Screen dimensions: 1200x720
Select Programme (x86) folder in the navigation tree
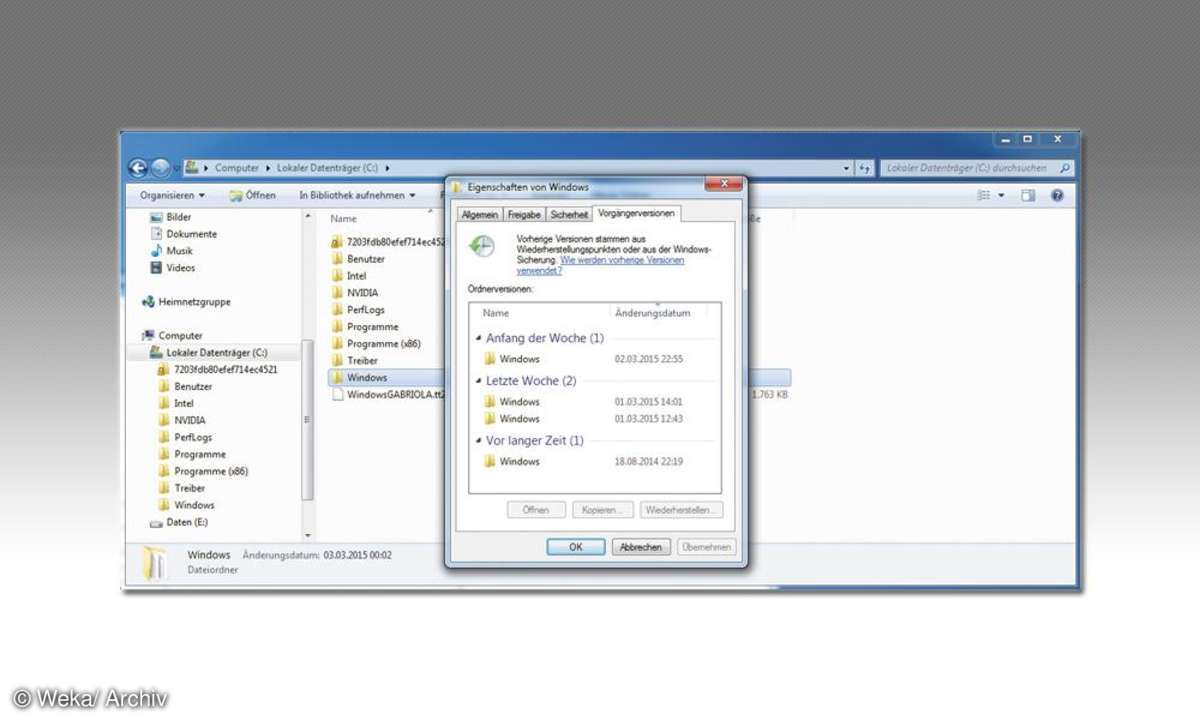pyautogui.click(x=205, y=471)
